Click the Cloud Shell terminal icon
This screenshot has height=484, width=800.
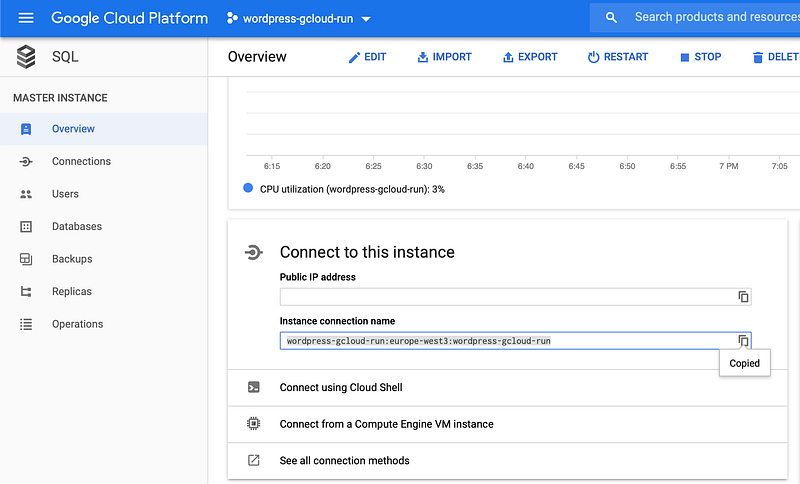point(254,388)
